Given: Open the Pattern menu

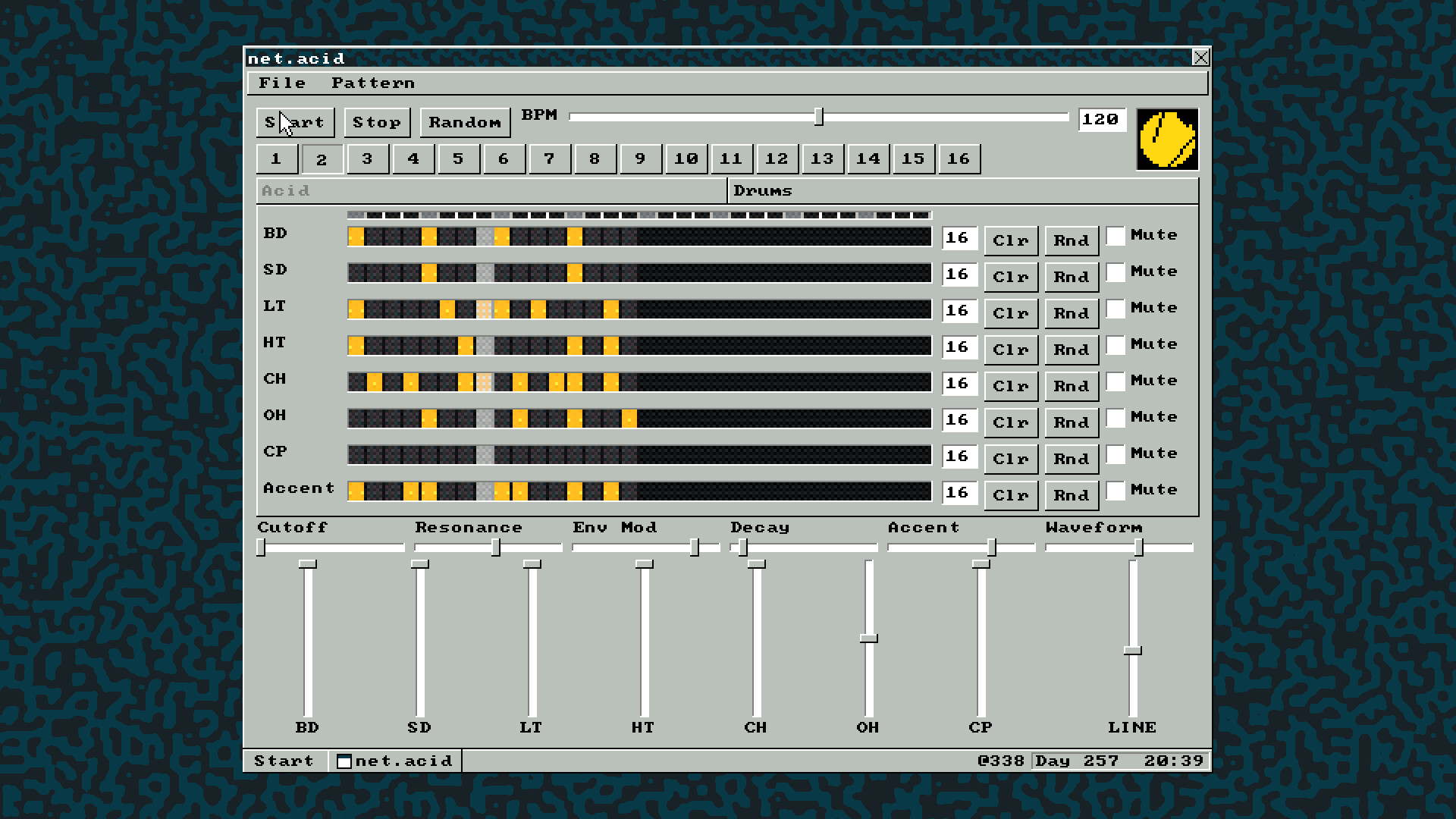Looking at the screenshot, I should click(x=373, y=83).
